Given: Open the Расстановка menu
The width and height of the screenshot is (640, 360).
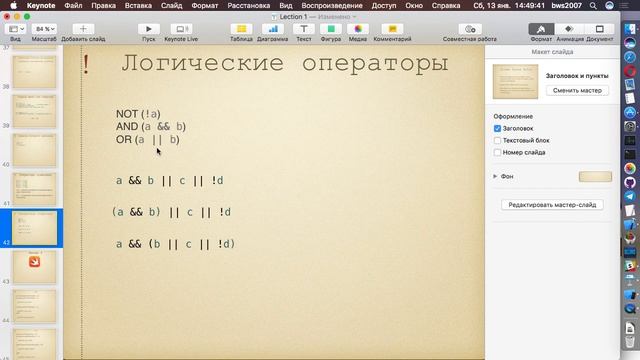Looking at the screenshot, I should [x=249, y=6].
